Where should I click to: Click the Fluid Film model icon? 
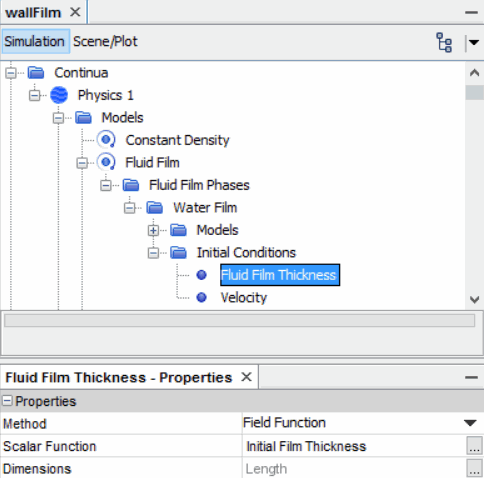pyautogui.click(x=106, y=162)
